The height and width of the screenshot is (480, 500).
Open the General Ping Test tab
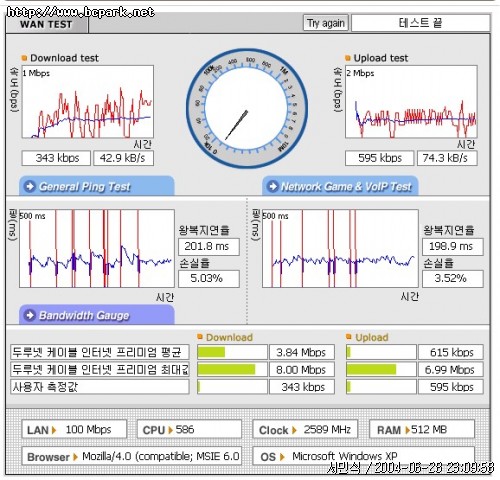[x=97, y=186]
